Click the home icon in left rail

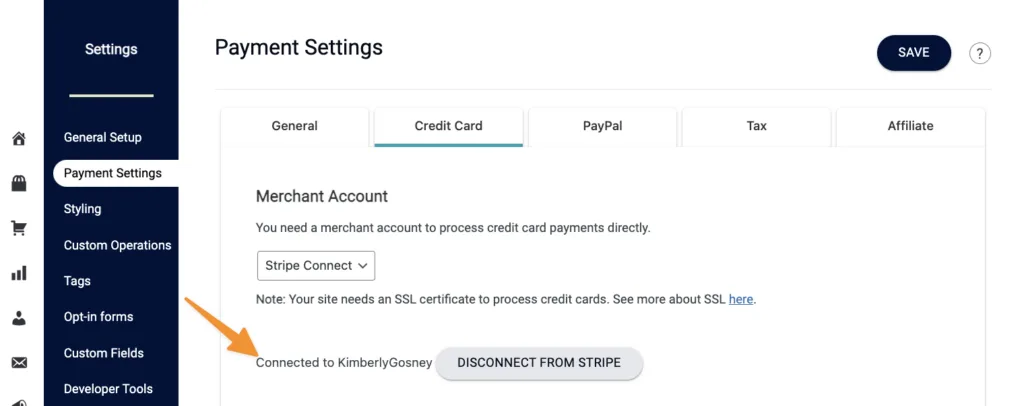[x=18, y=139]
